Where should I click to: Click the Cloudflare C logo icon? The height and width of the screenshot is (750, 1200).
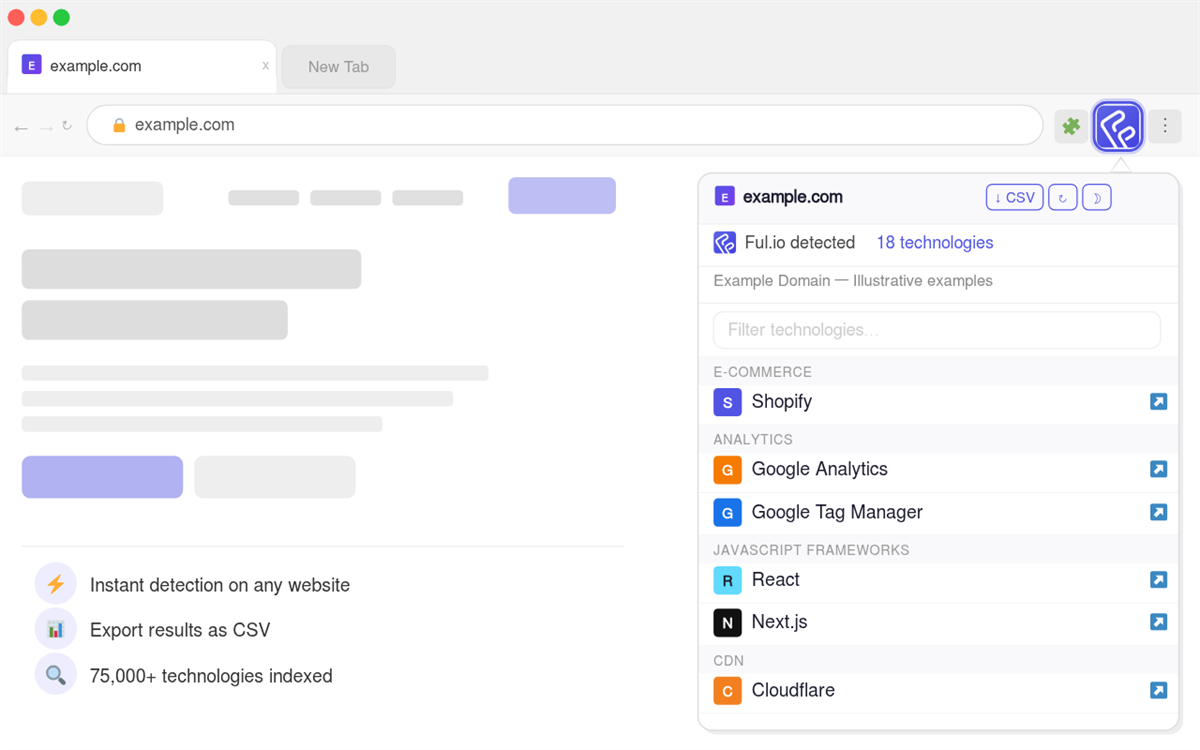coord(727,691)
